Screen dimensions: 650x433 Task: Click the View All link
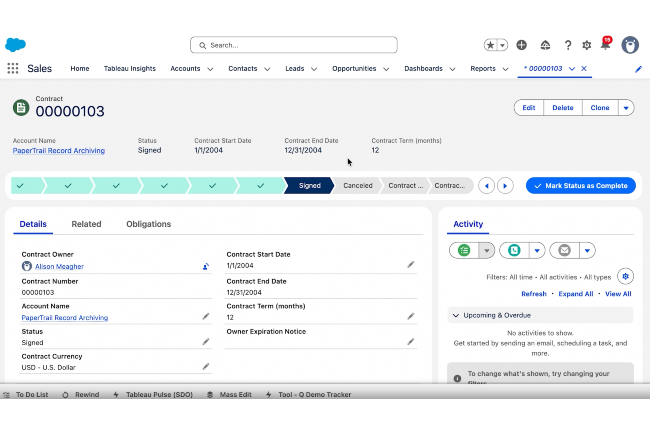(618, 294)
